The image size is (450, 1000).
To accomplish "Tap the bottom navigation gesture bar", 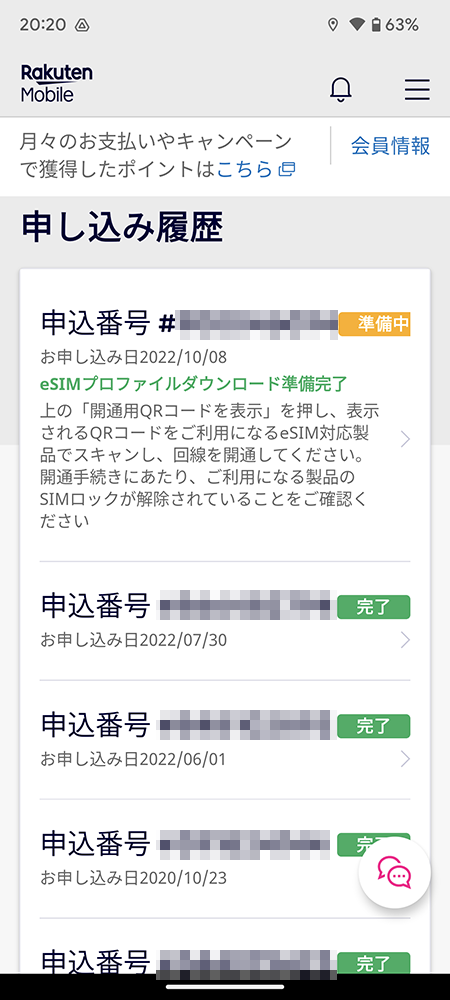I will 225,987.
